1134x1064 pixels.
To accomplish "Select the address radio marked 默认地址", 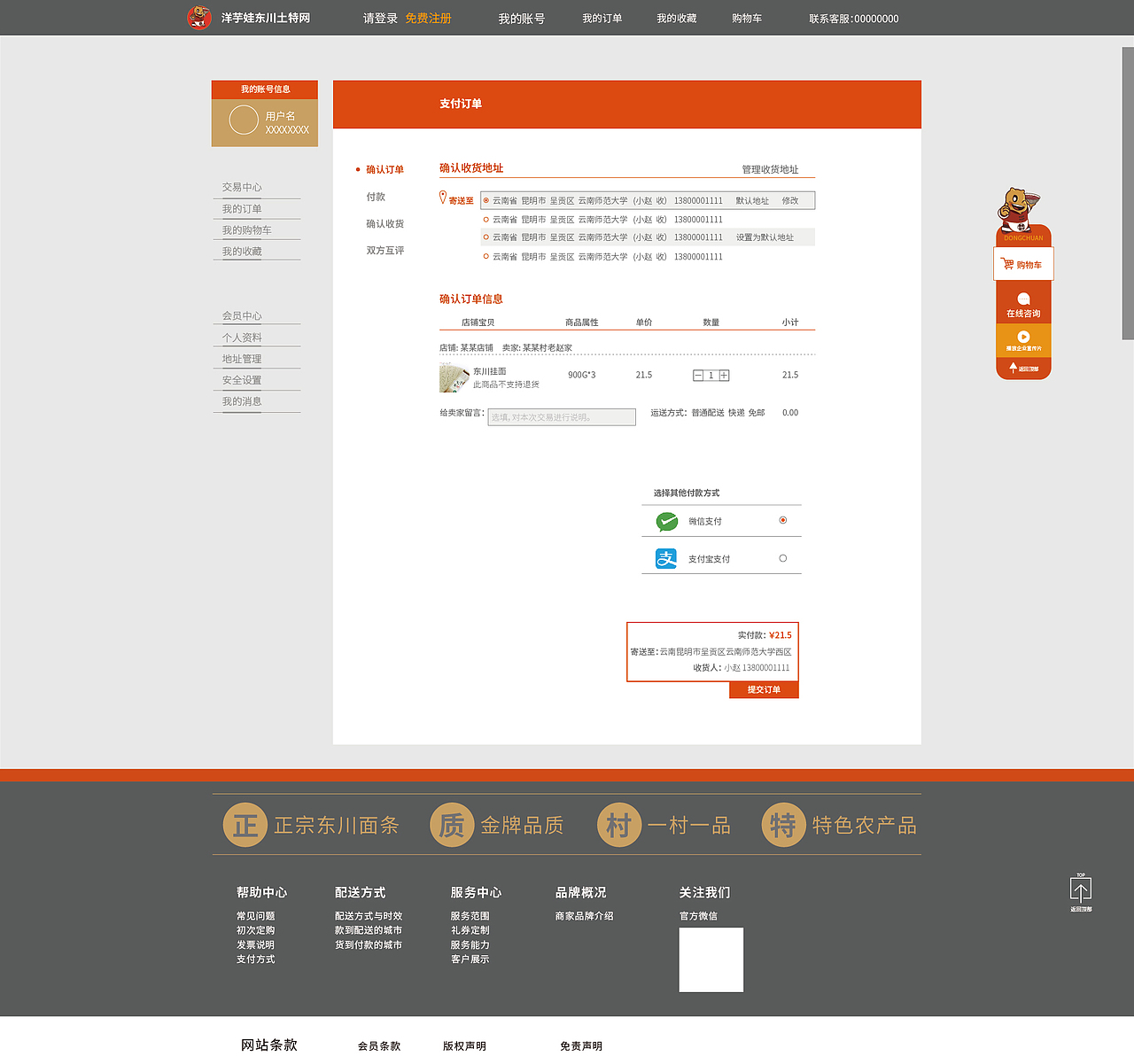I will tap(485, 201).
